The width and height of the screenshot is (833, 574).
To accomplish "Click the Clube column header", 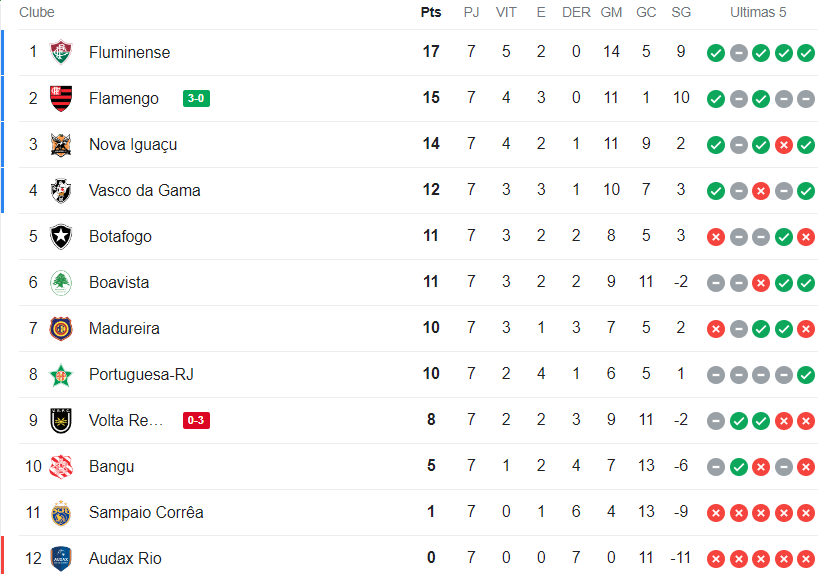I will click(37, 13).
